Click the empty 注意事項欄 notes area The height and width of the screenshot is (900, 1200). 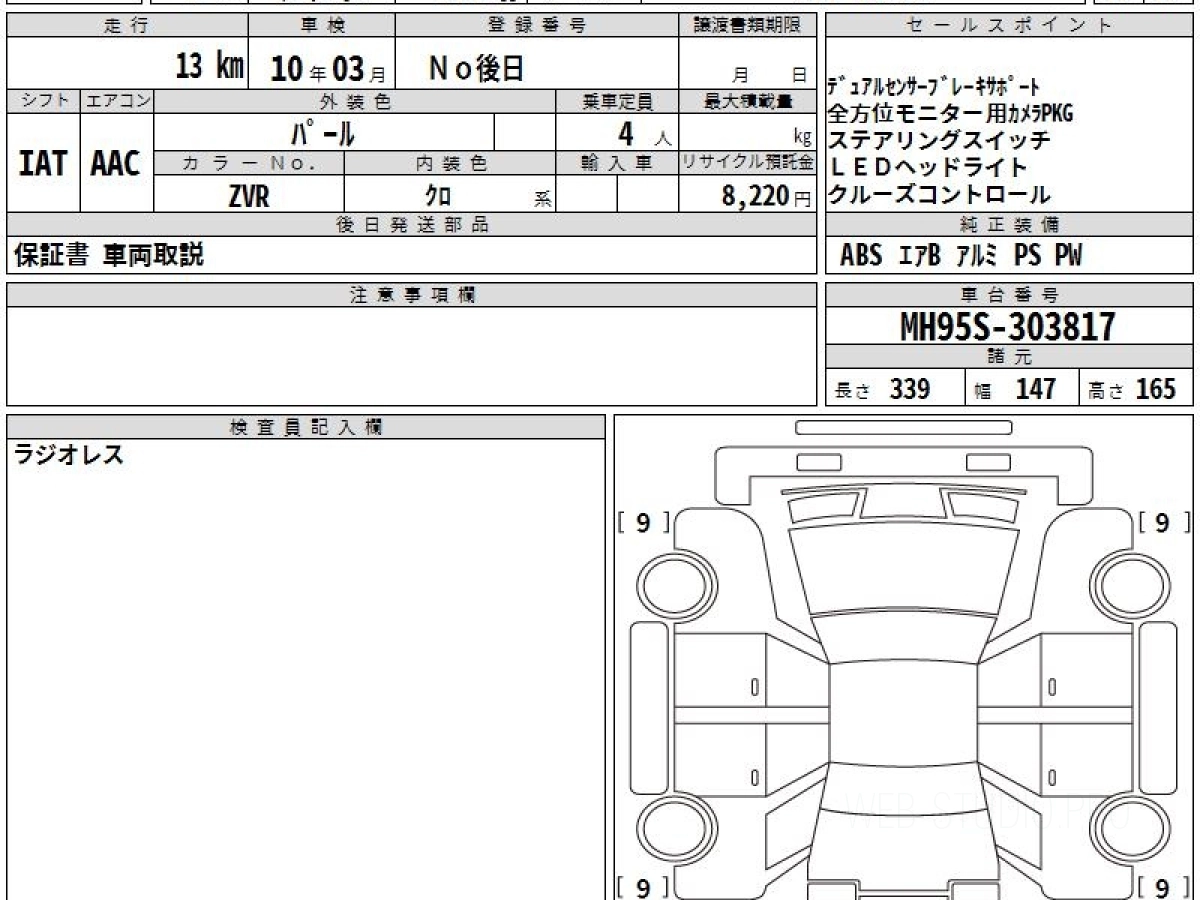[411, 355]
